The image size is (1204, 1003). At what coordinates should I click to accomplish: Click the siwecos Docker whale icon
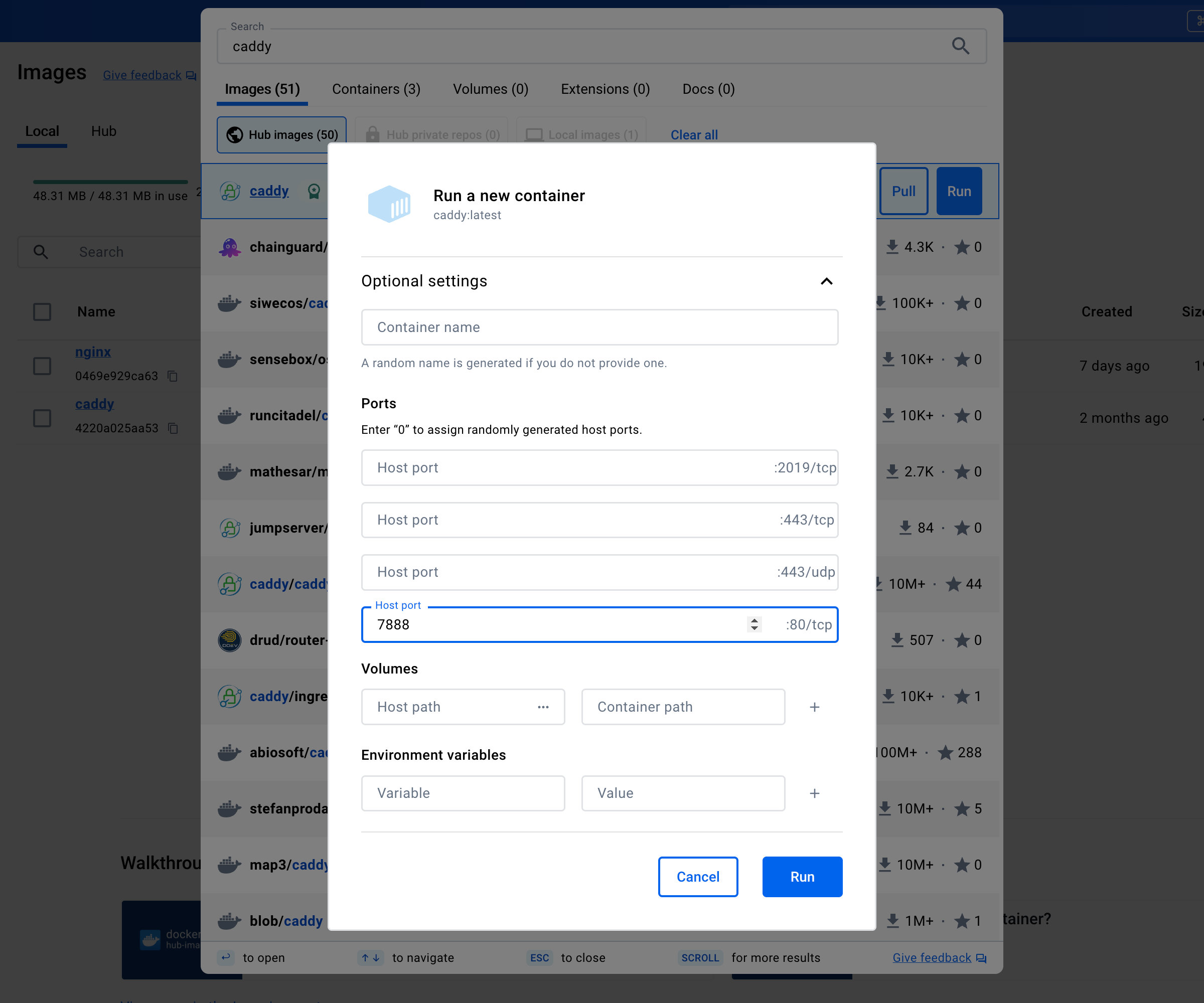(x=229, y=303)
